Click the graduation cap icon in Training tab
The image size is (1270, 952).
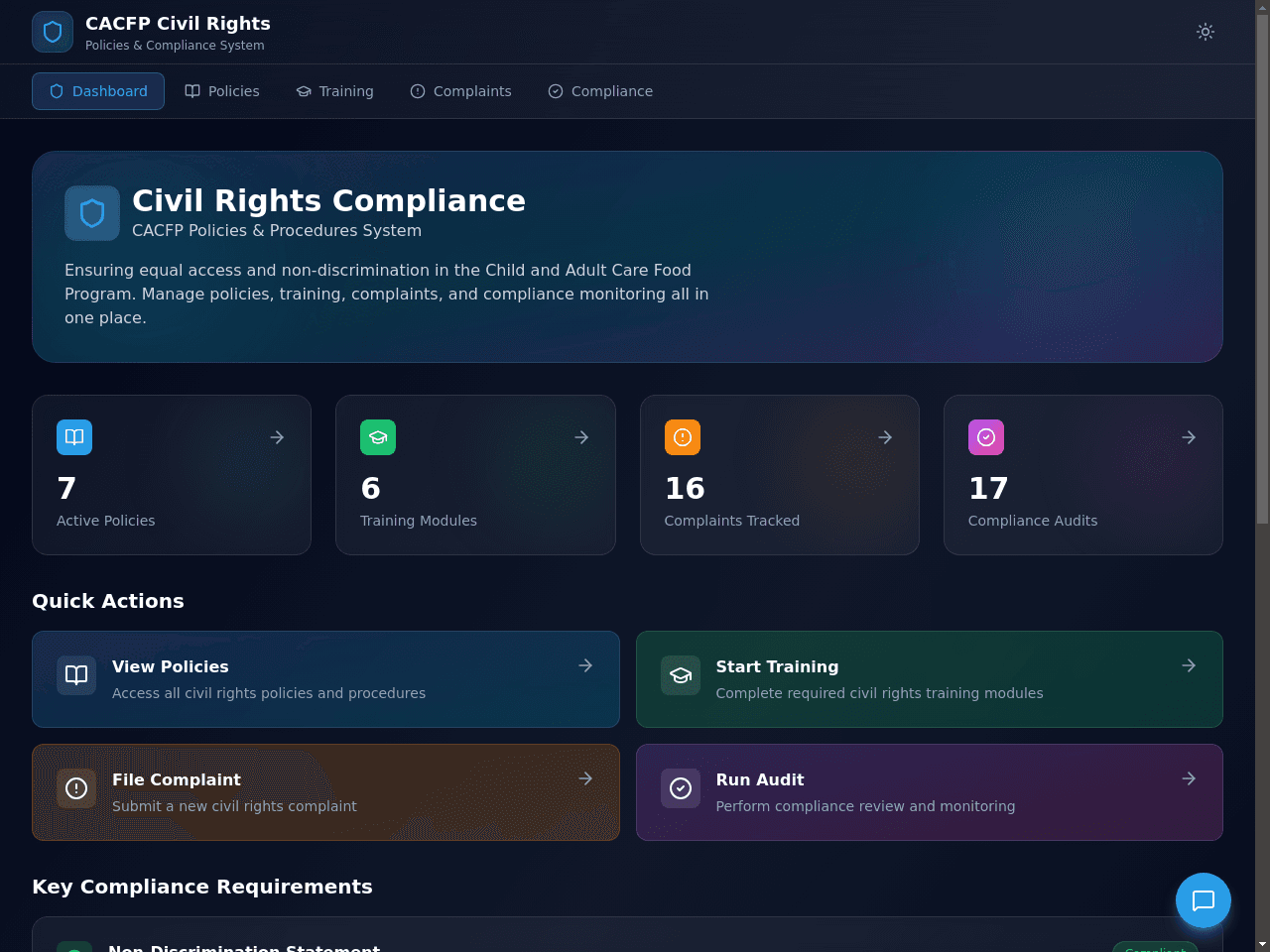pos(304,91)
